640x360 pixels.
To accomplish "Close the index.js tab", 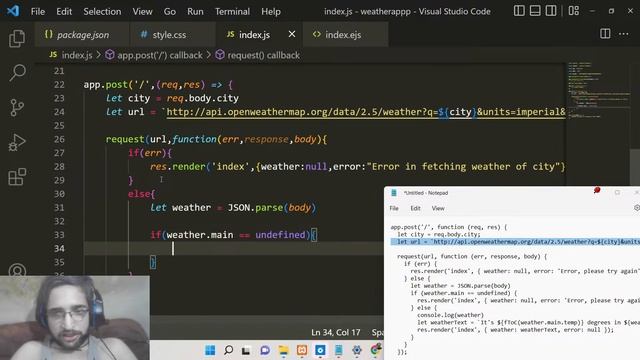I will point(291,34).
